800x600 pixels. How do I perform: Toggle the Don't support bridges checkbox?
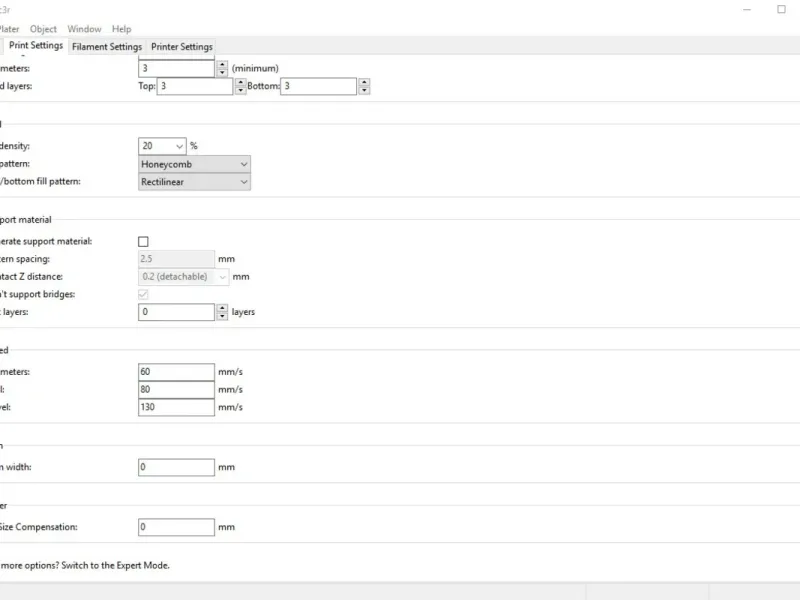[143, 294]
